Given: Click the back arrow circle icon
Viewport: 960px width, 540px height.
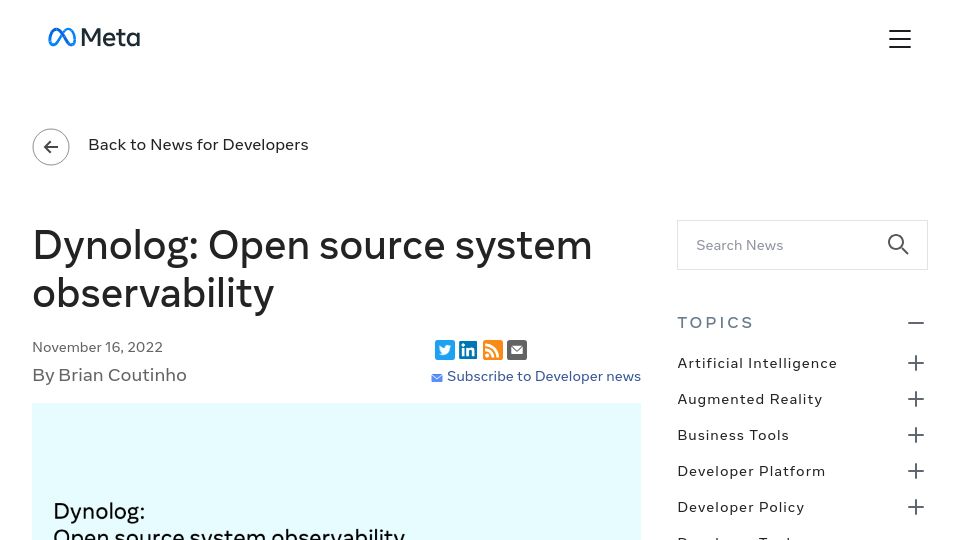Looking at the screenshot, I should pyautogui.click(x=51, y=147).
